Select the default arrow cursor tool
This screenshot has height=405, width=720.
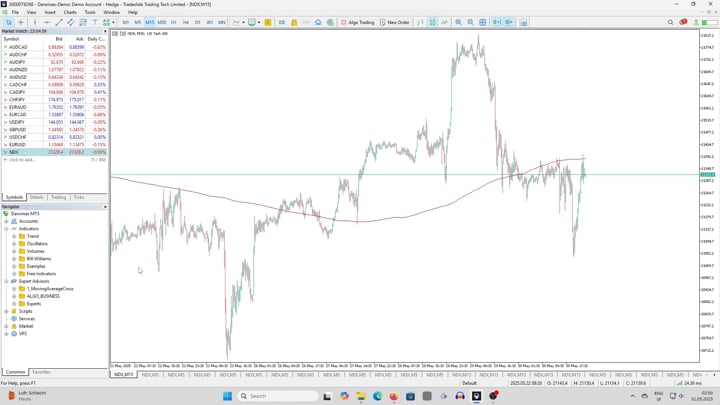9,22
